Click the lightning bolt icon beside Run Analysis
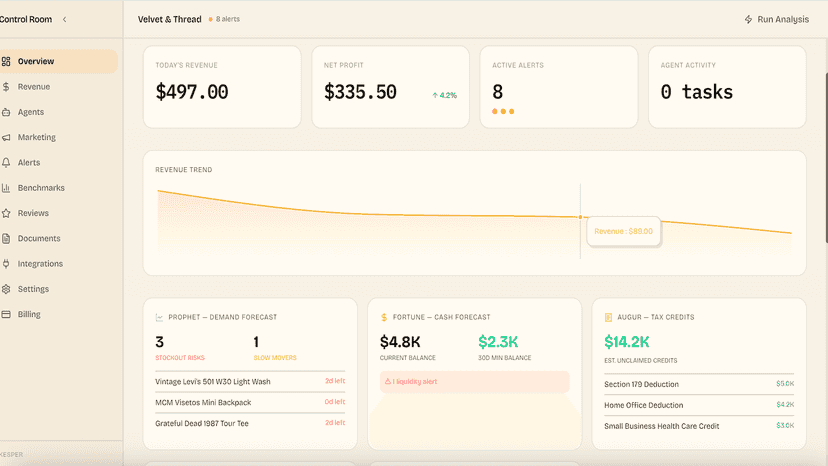The image size is (828, 466). (x=748, y=20)
